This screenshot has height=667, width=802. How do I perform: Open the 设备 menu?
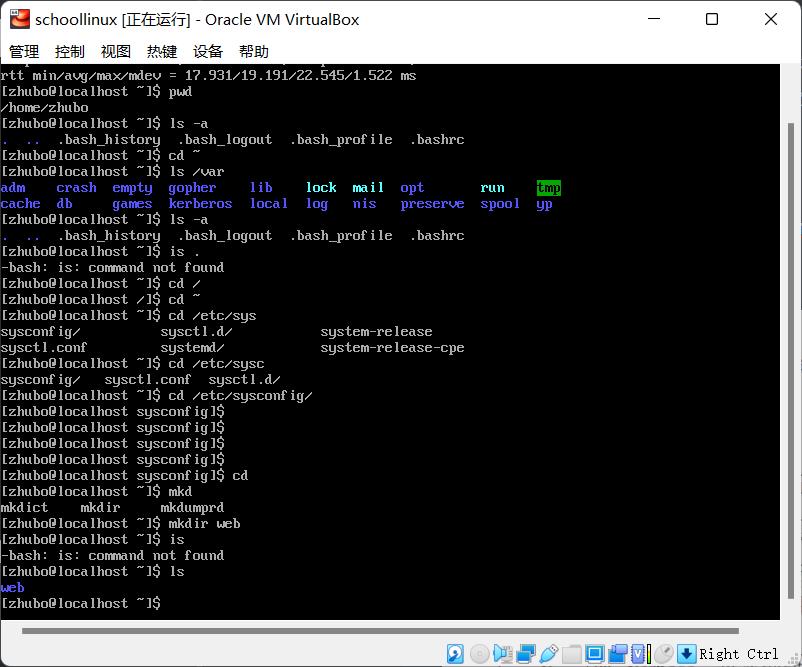pyautogui.click(x=208, y=51)
